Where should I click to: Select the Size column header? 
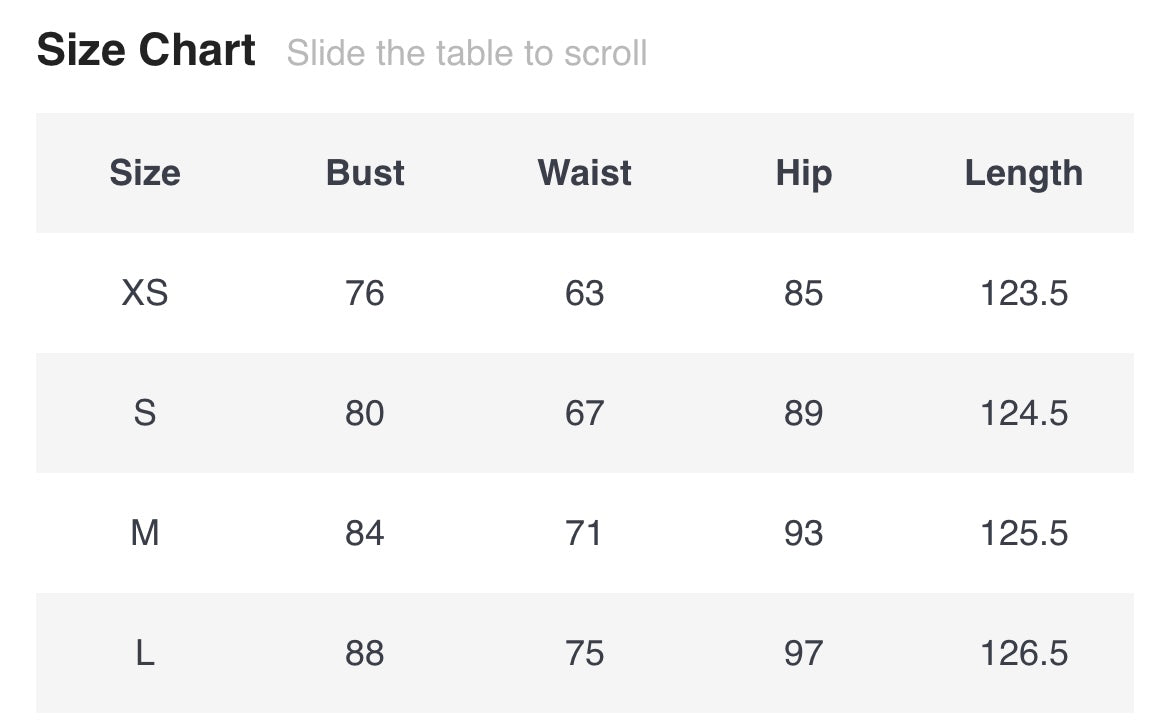tap(145, 173)
